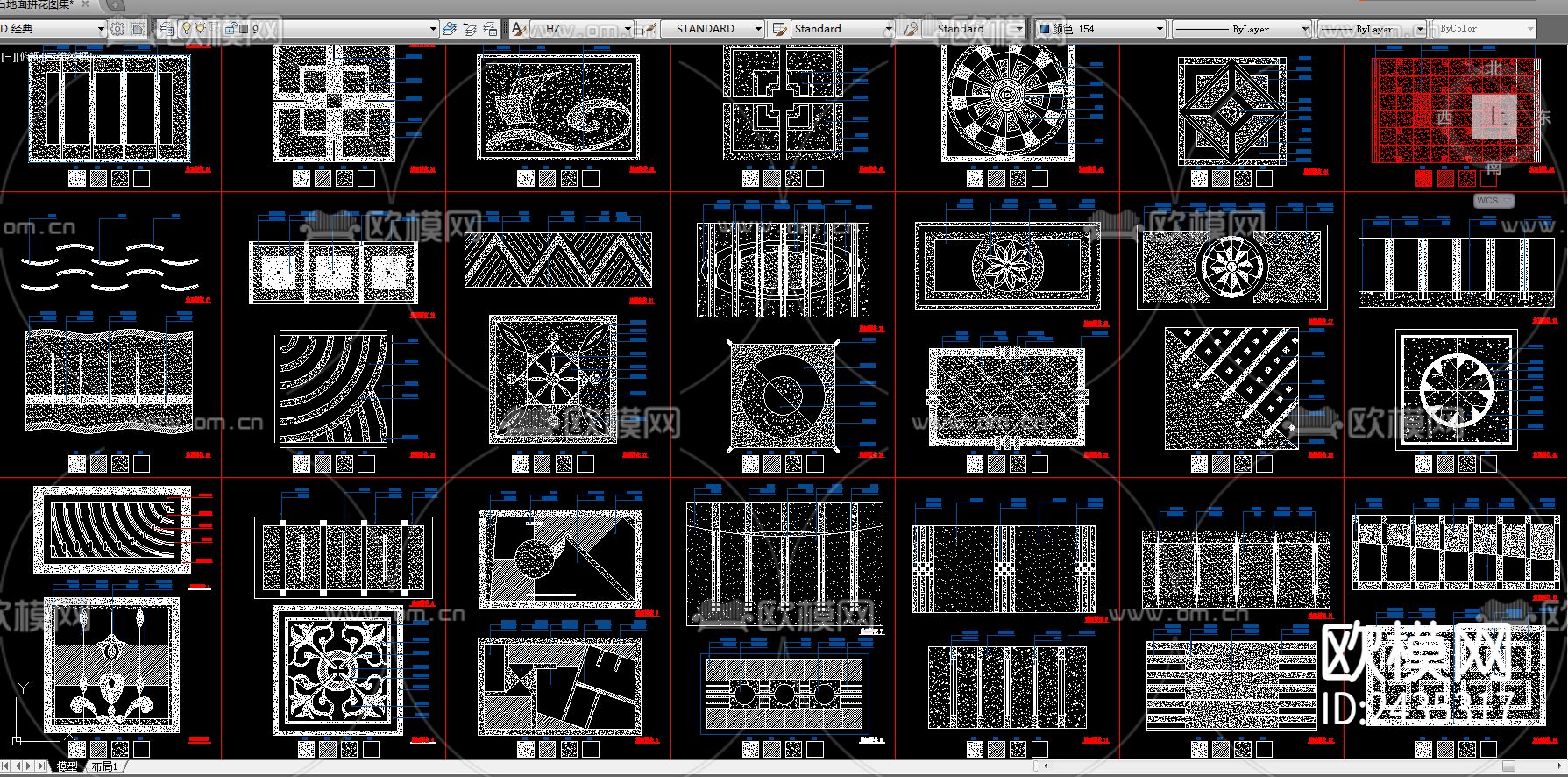Open the Layer Properties Manager
Screen dimensions: 1568x777
[167, 29]
